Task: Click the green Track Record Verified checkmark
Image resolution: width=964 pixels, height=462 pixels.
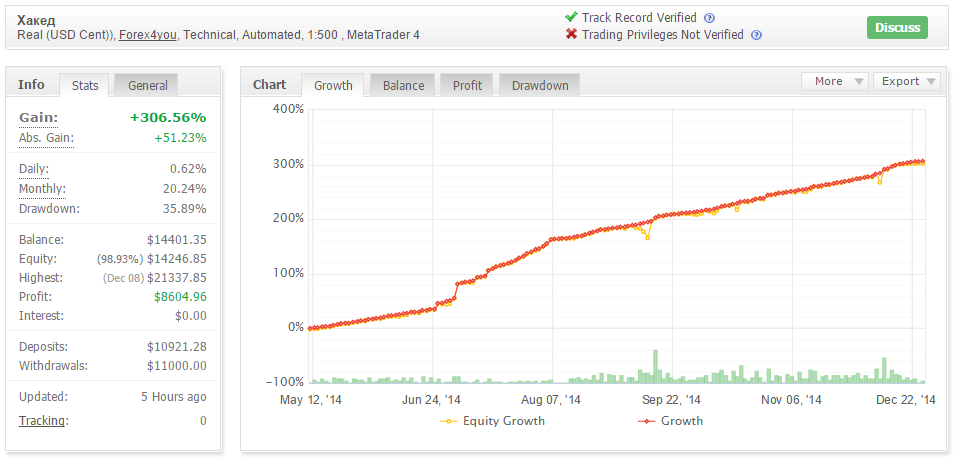Action: pyautogui.click(x=571, y=17)
